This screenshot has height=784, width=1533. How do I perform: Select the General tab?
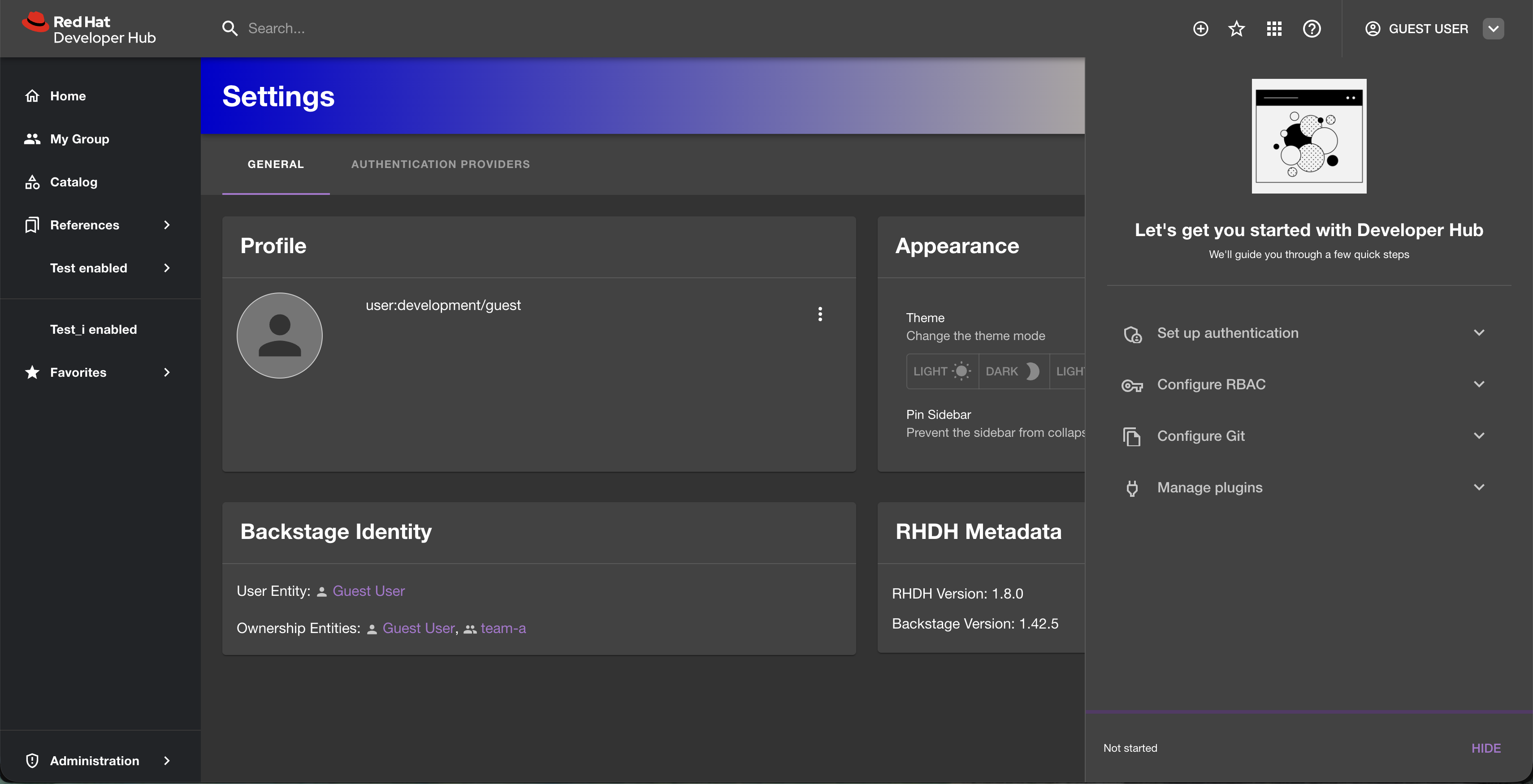276,164
